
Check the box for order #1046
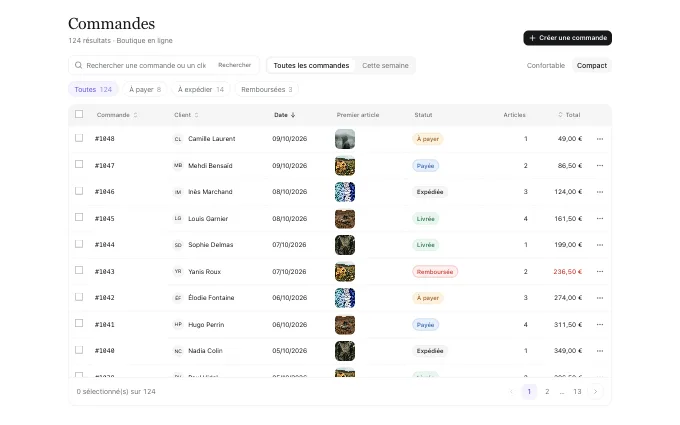(79, 191)
